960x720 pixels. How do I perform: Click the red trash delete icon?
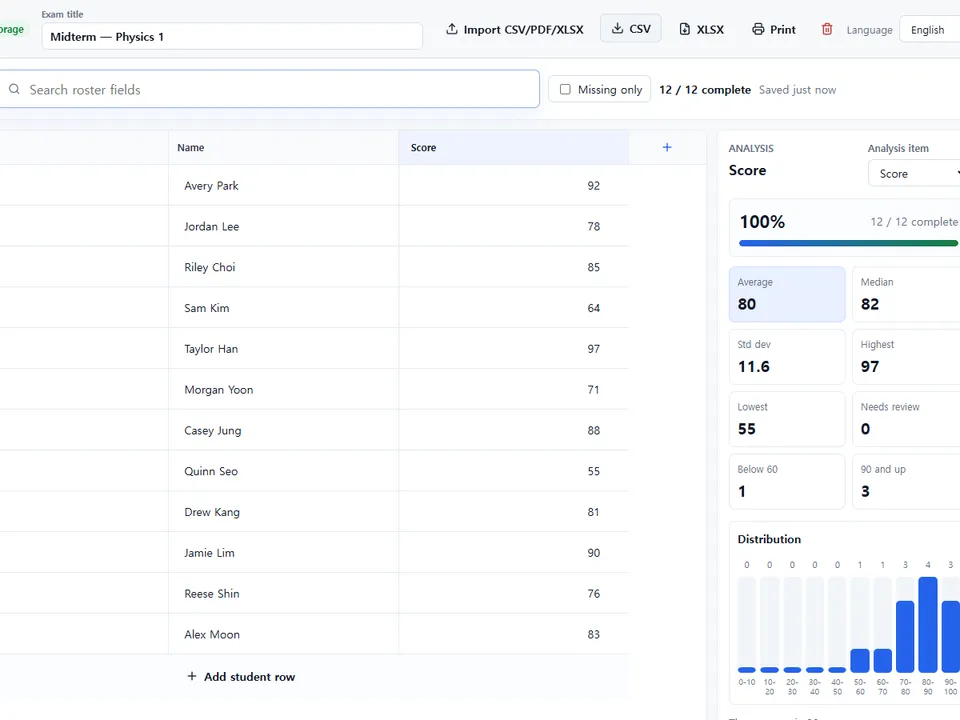click(x=827, y=29)
